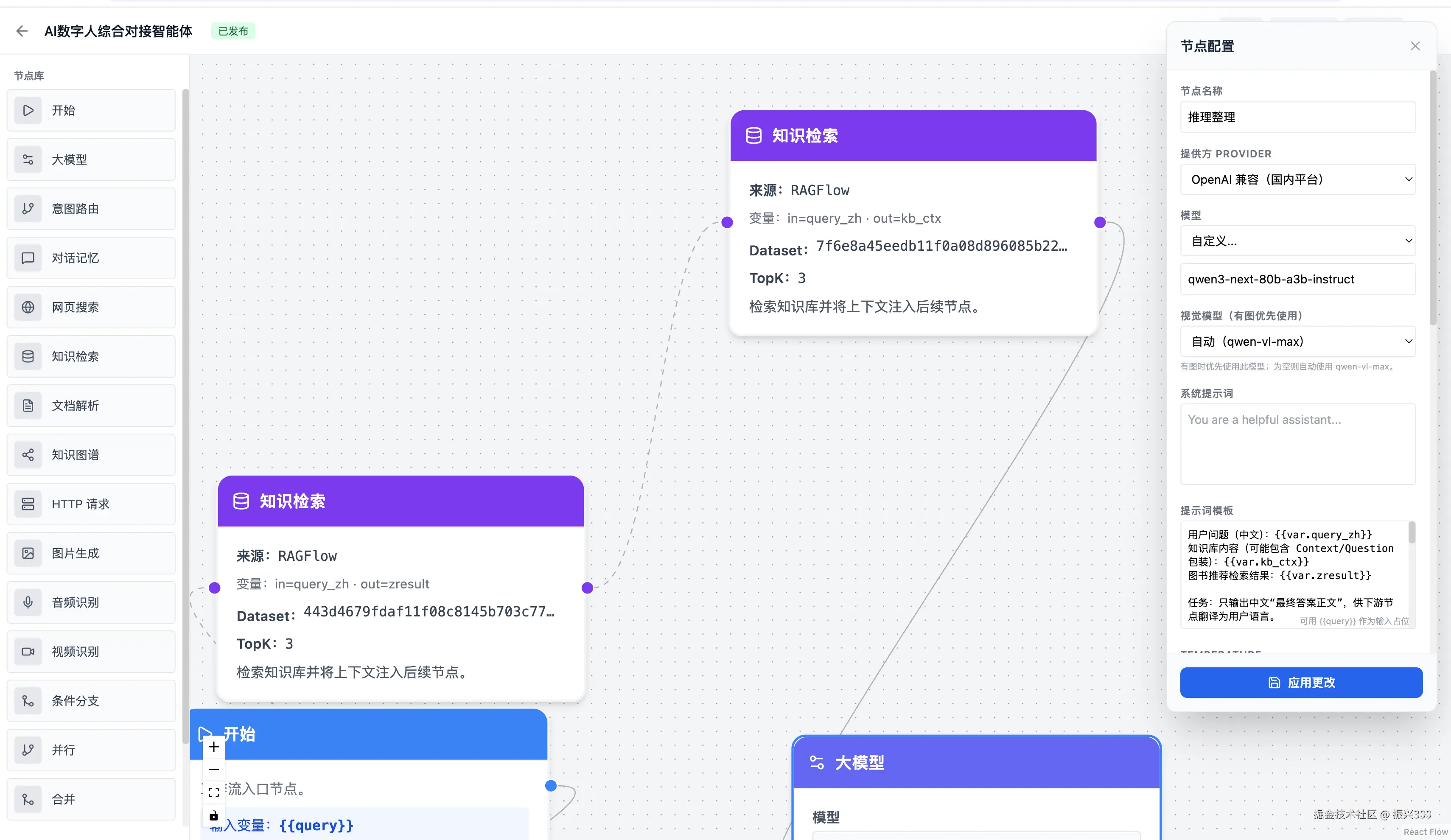
Task: Zoom in with the plus control
Action: [x=214, y=747]
